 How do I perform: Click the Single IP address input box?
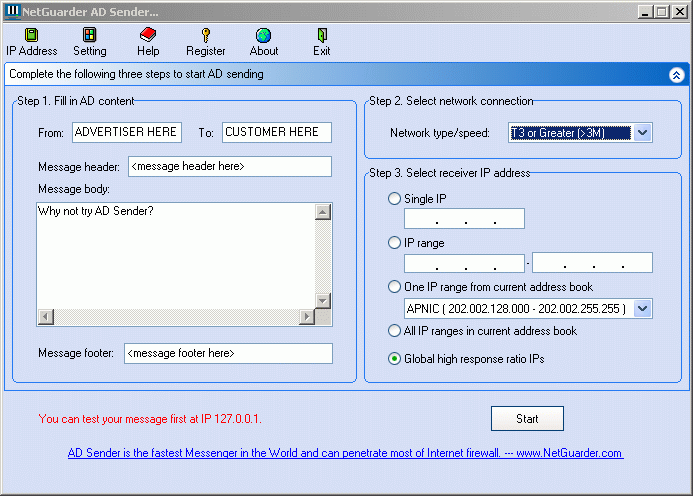click(465, 218)
